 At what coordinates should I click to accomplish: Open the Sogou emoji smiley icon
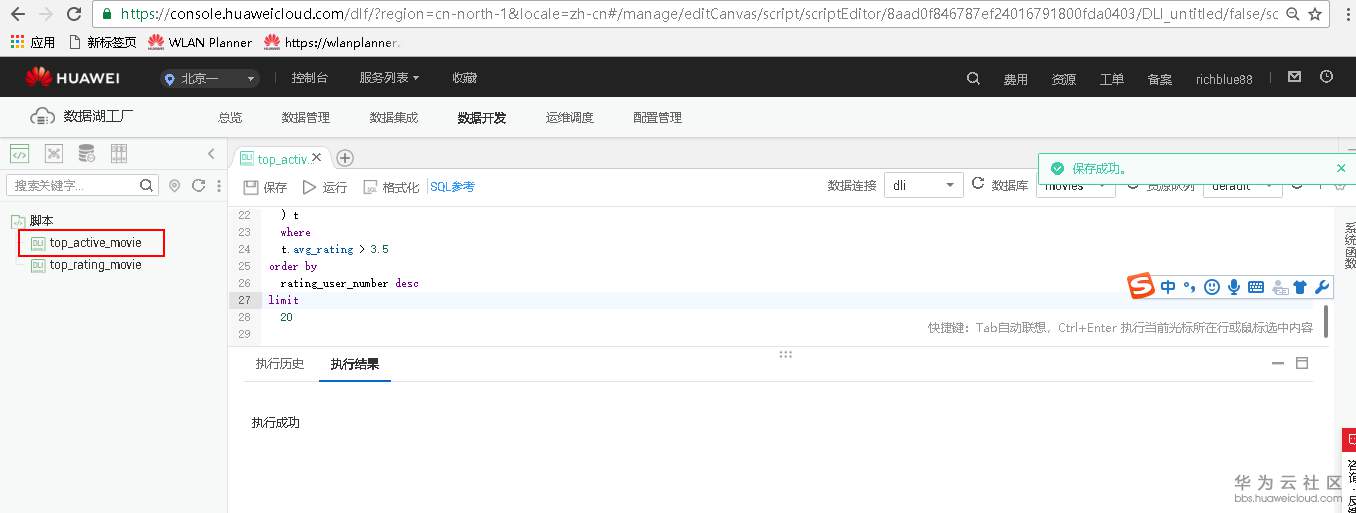pos(1212,287)
